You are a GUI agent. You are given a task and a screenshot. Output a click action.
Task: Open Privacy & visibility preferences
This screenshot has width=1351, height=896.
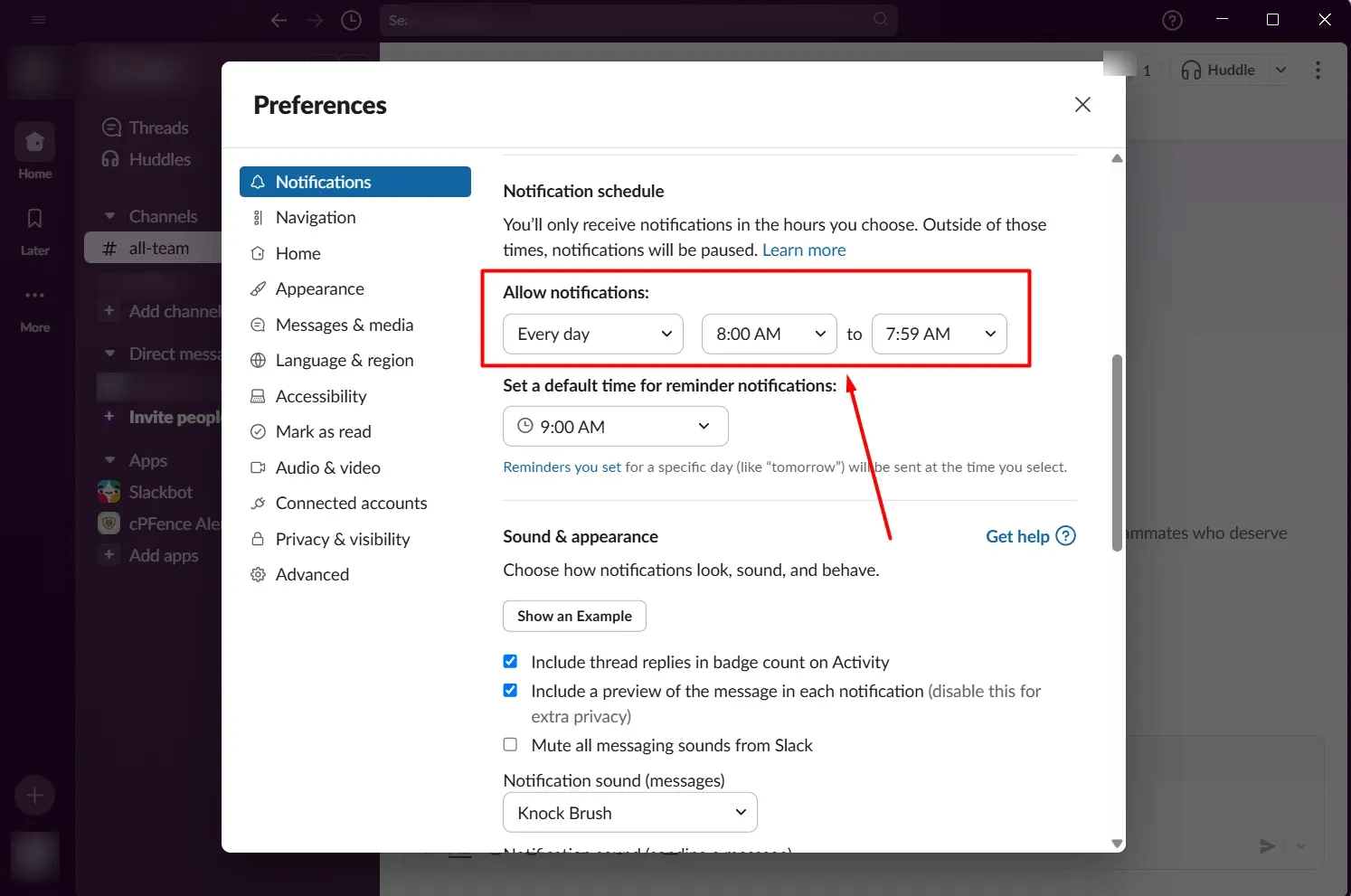click(355, 539)
